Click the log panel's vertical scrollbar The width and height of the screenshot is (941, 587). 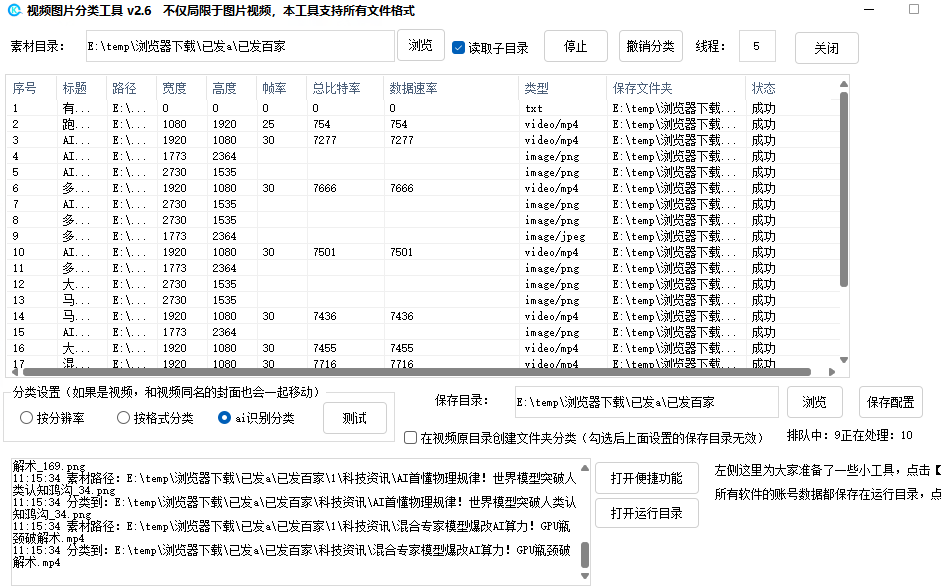tap(585, 555)
